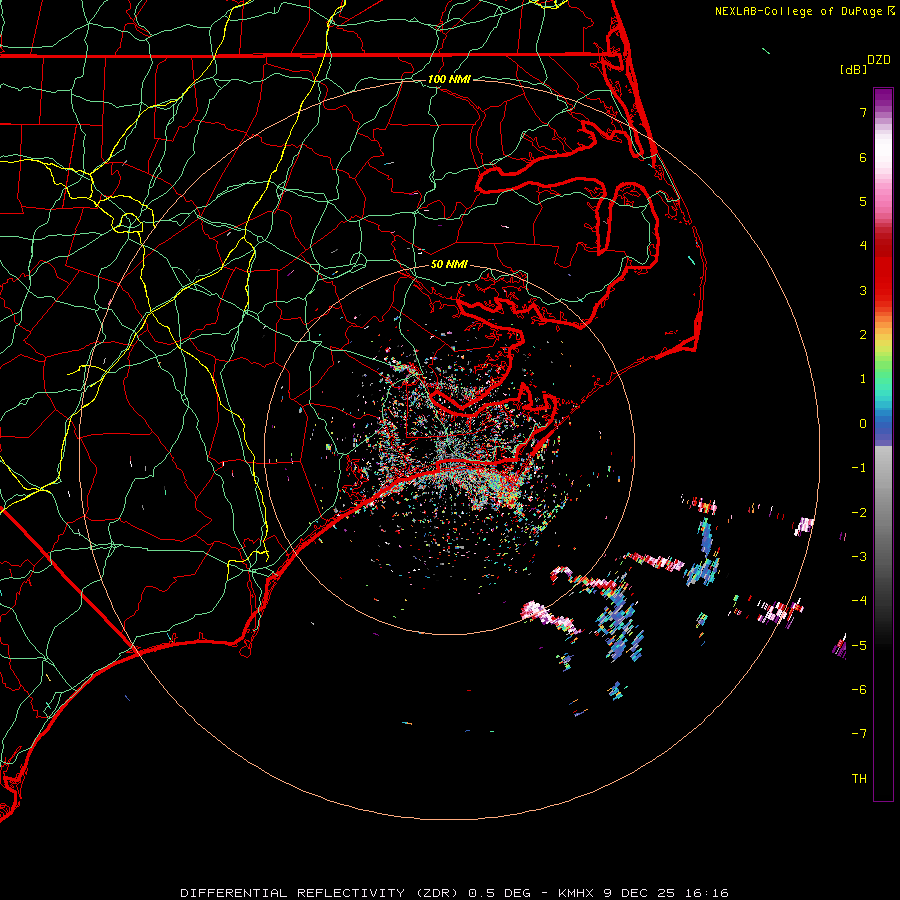Image resolution: width=900 pixels, height=900 pixels.
Task: Click the 50 NMI range ring label
Action: 449,264
